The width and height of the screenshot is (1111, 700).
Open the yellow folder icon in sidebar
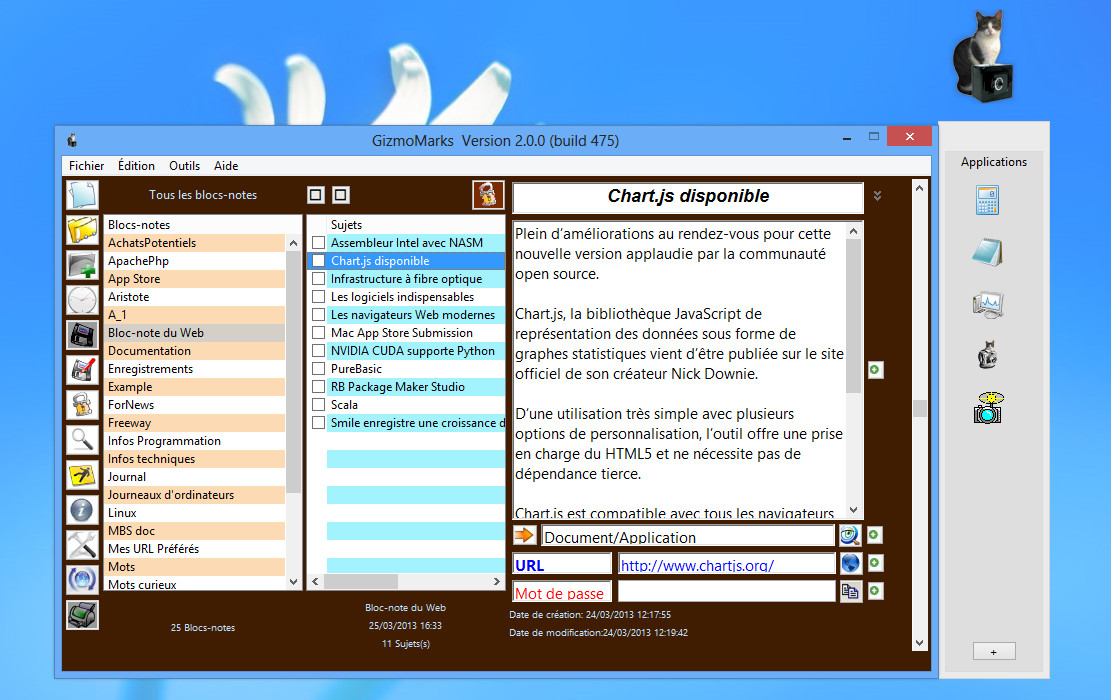82,230
